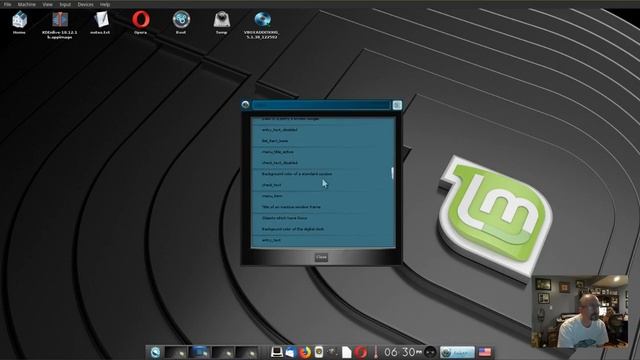
Task: Open the Home desktop icon
Action: 19,22
